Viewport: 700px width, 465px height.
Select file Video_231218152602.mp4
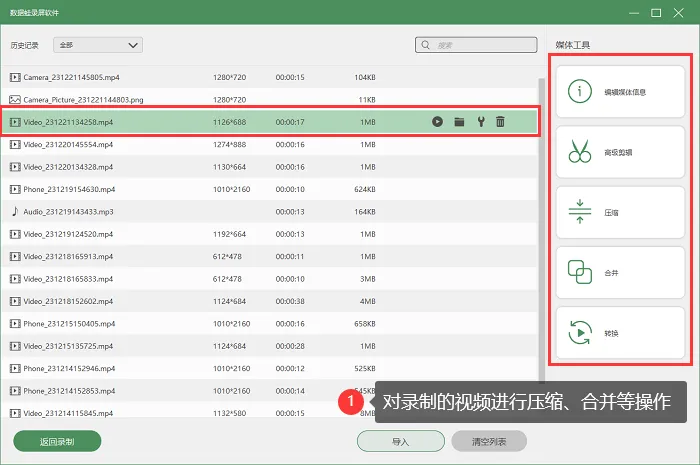tap(270, 301)
